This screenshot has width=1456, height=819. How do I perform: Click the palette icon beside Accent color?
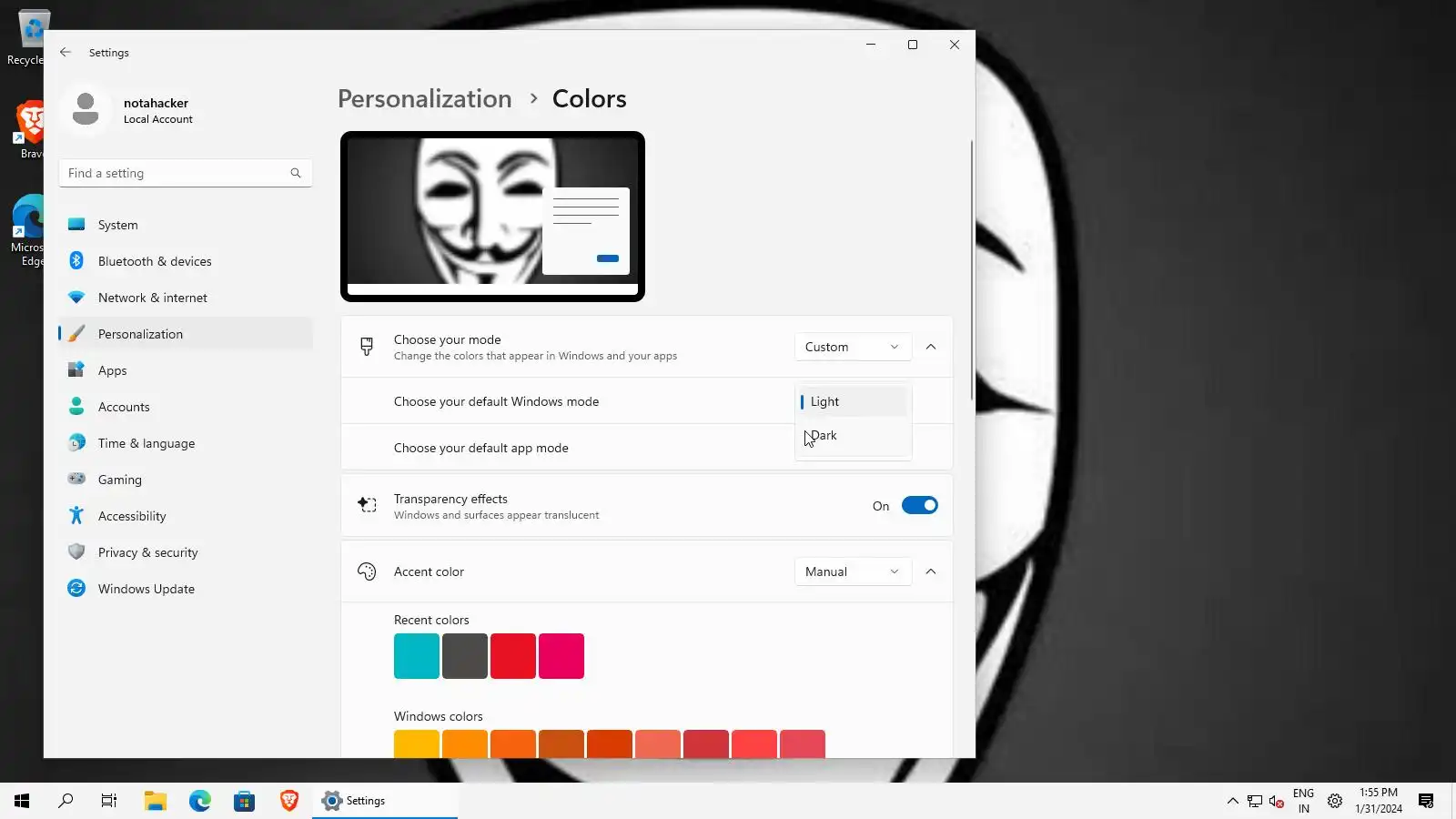367,571
